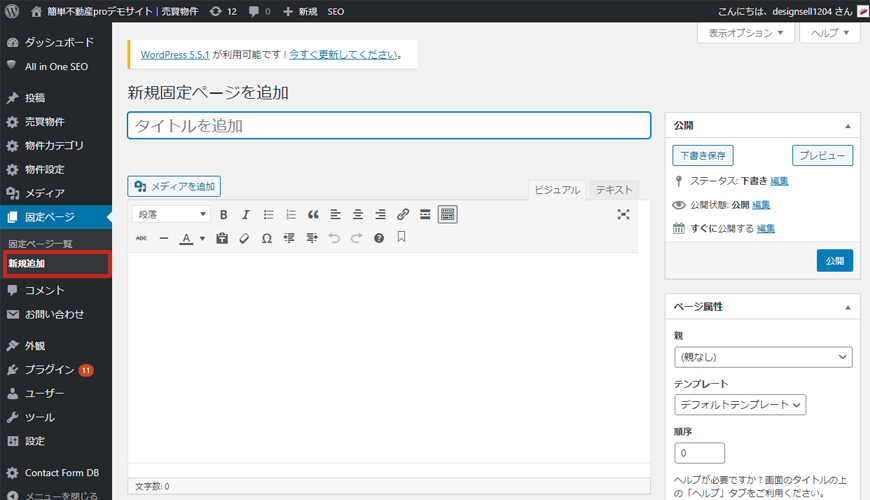Switch to the テキスト editor tab
The width and height of the screenshot is (870, 500).
click(x=613, y=189)
